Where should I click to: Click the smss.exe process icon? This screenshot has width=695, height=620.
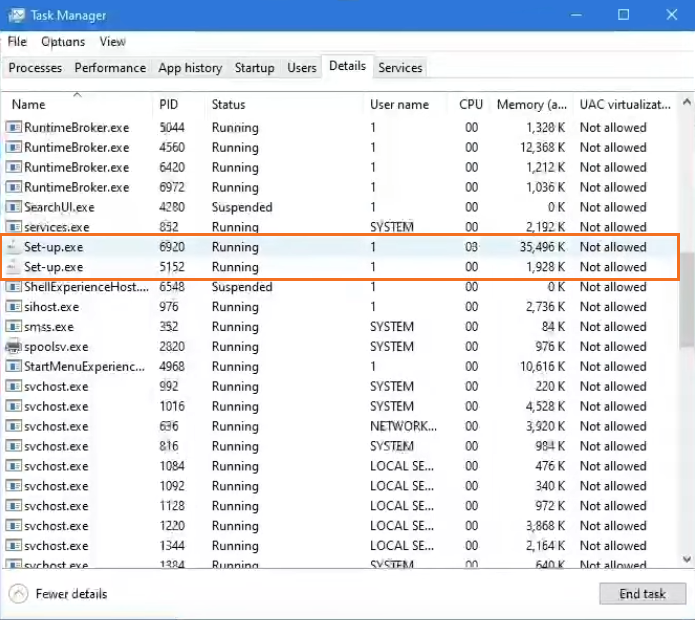pos(13,327)
